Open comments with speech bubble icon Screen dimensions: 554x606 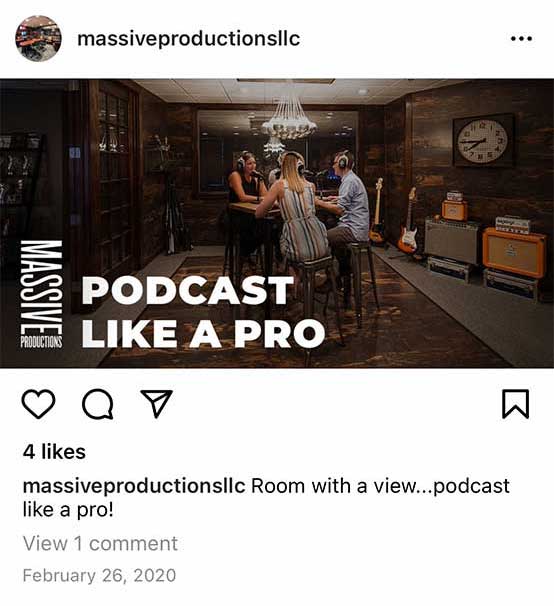pyautogui.click(x=98, y=404)
